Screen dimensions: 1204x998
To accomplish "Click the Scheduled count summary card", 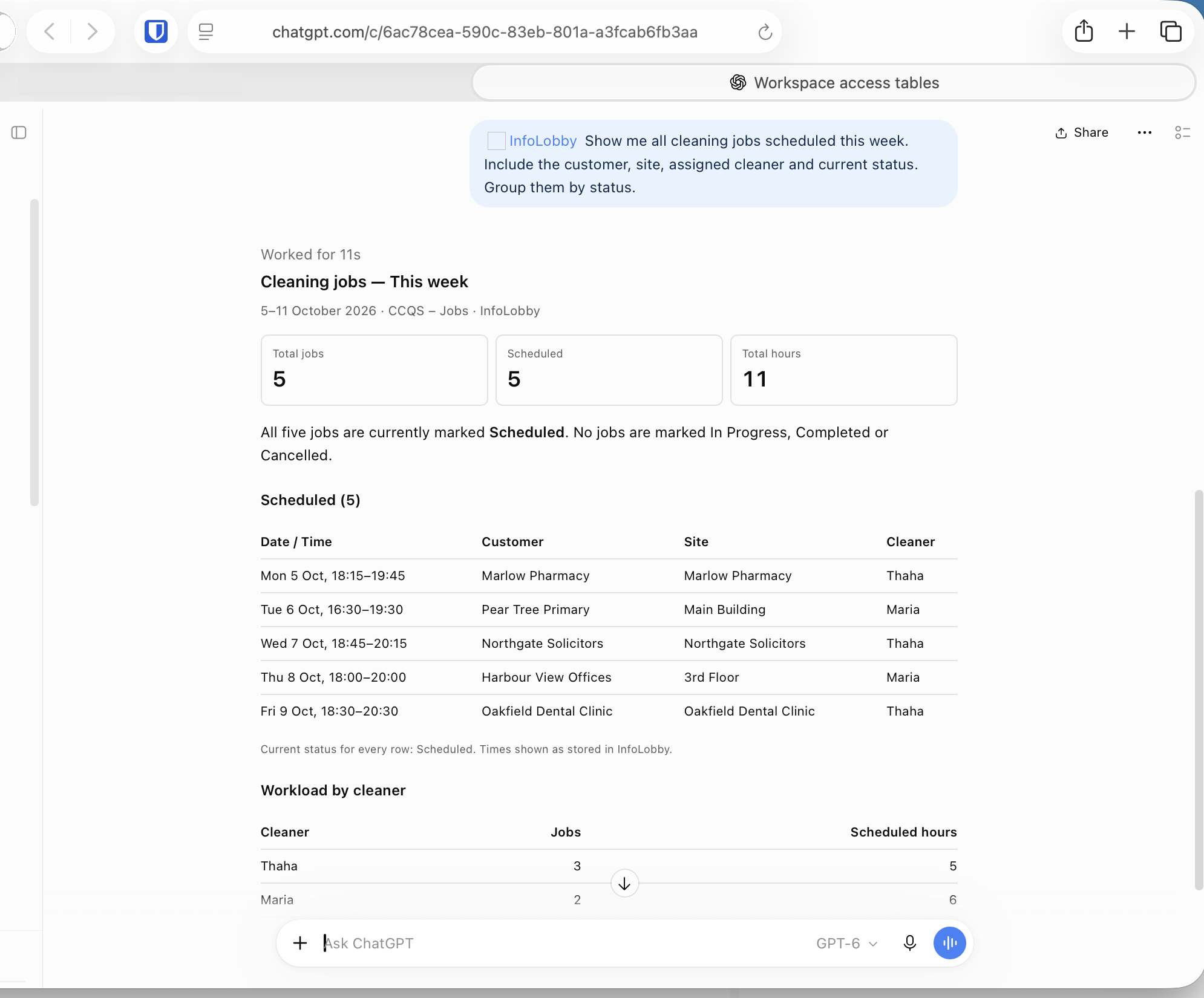I will 609,370.
